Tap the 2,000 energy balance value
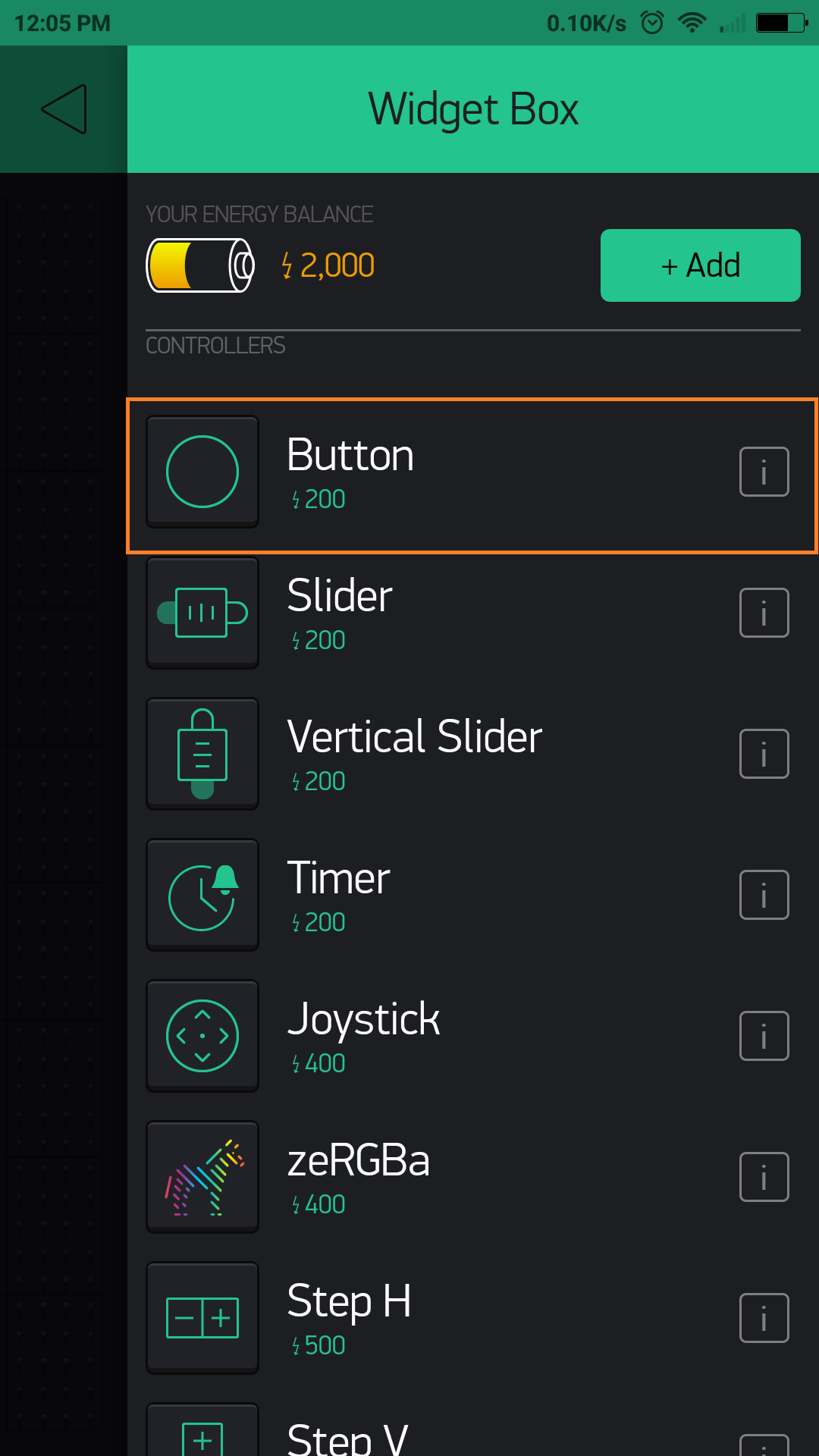Viewport: 819px width, 1456px height. (x=328, y=265)
